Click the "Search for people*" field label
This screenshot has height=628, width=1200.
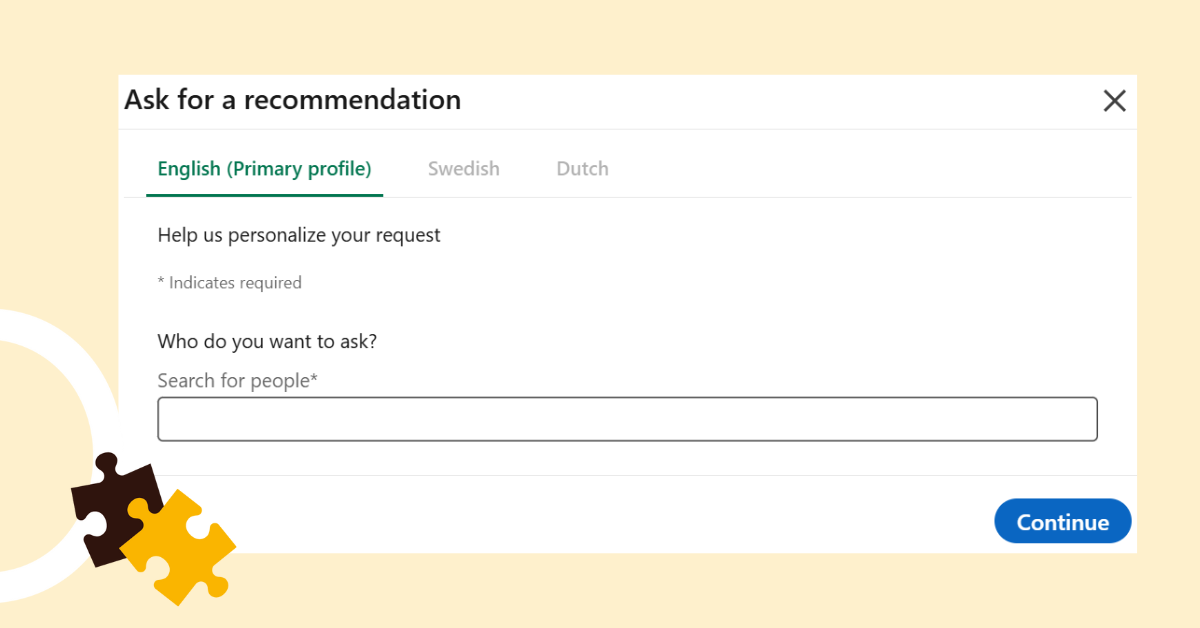coord(238,381)
